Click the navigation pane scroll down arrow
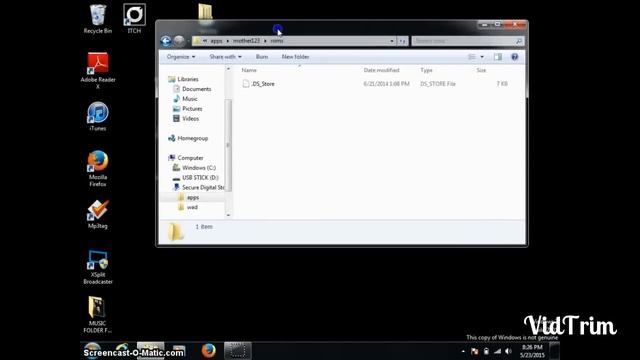 (228, 215)
